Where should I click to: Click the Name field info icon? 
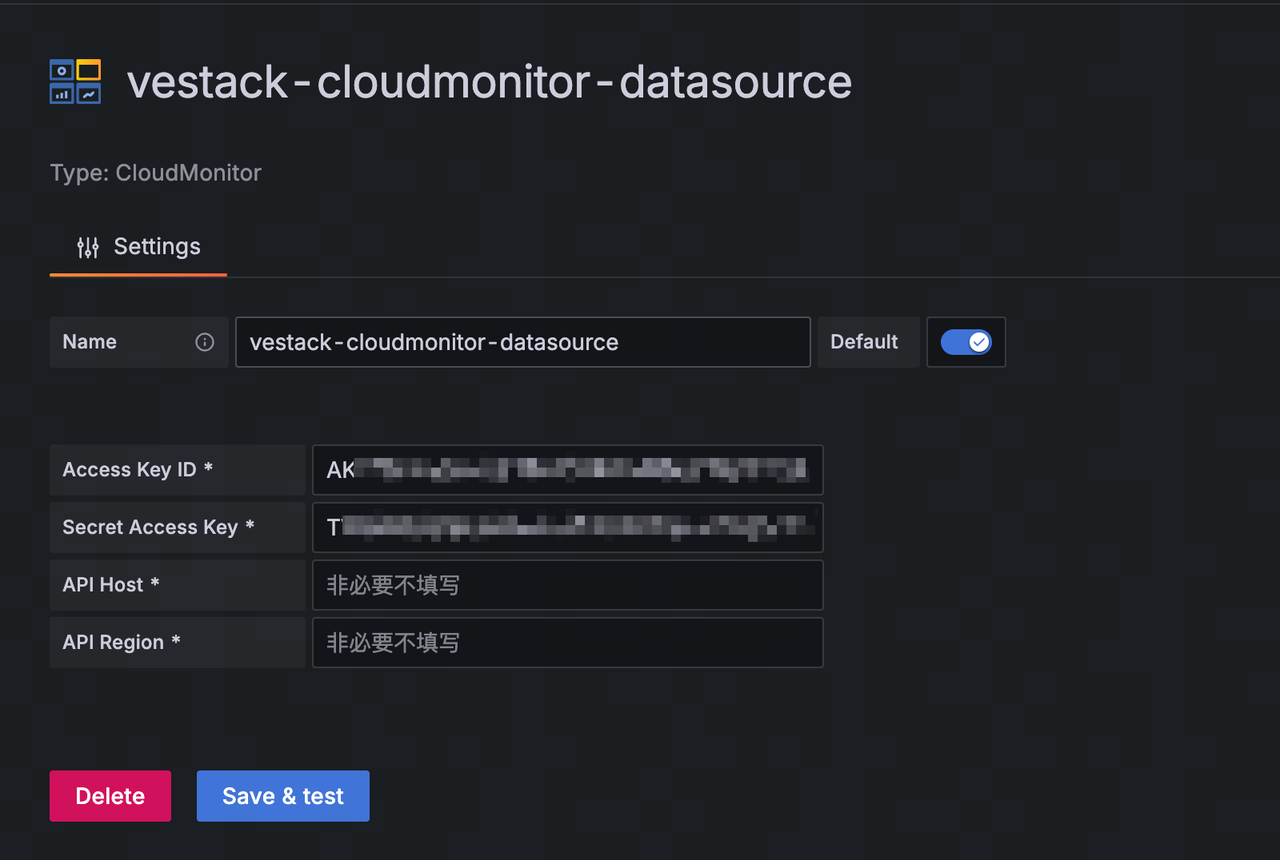click(205, 342)
